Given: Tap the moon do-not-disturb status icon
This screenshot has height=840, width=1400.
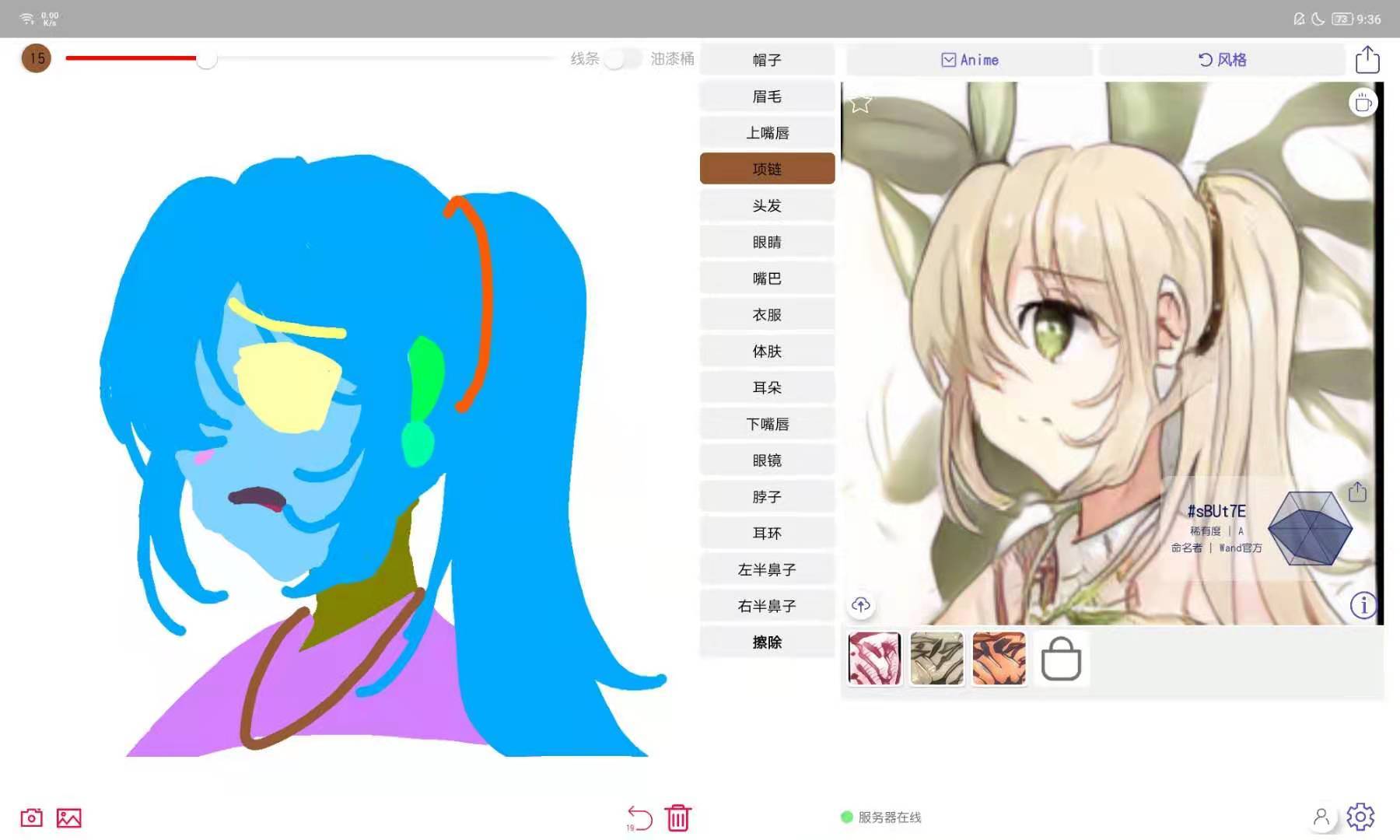Looking at the screenshot, I should pos(1318,19).
